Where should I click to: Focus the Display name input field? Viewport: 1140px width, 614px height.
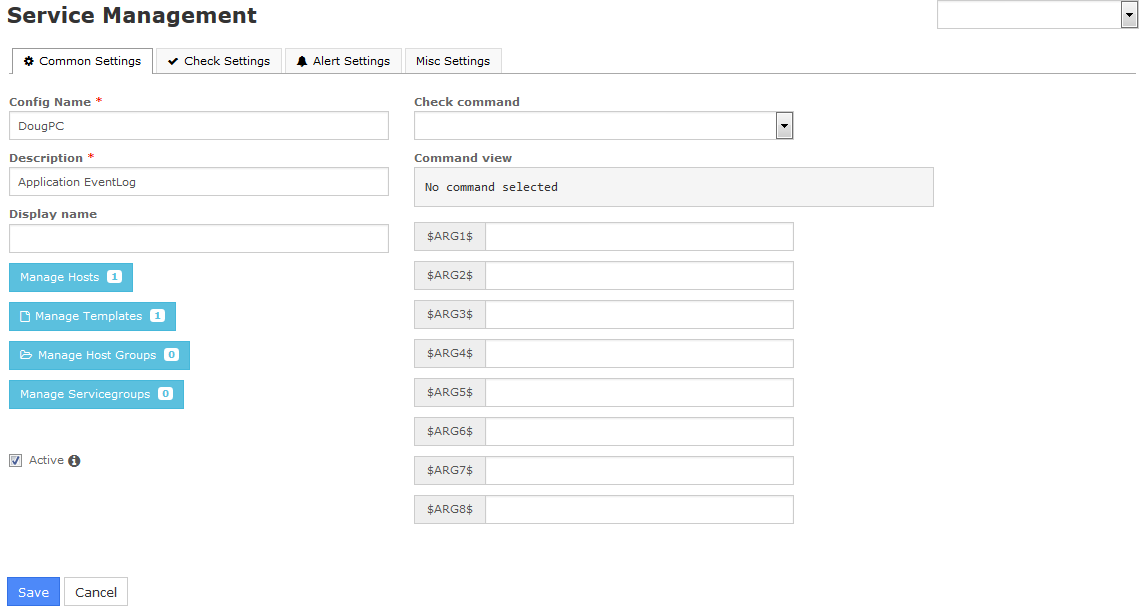tap(199, 238)
